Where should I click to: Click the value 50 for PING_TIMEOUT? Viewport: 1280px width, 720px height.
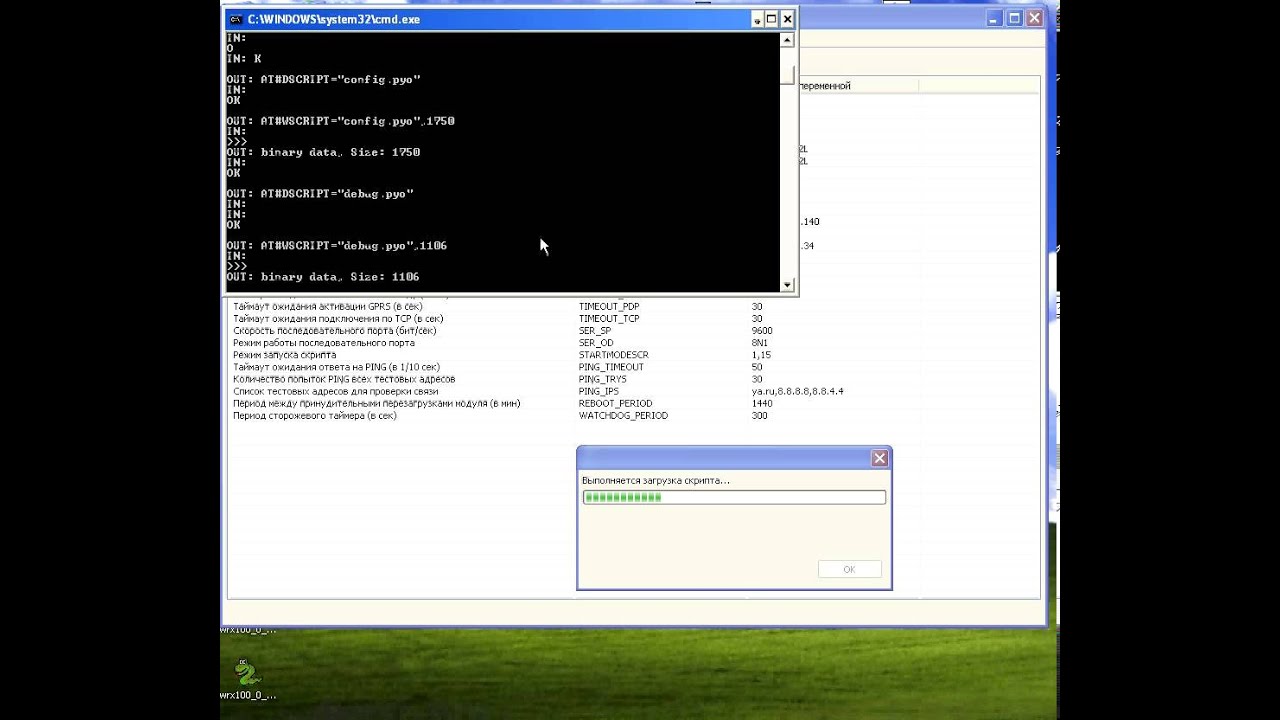click(757, 367)
